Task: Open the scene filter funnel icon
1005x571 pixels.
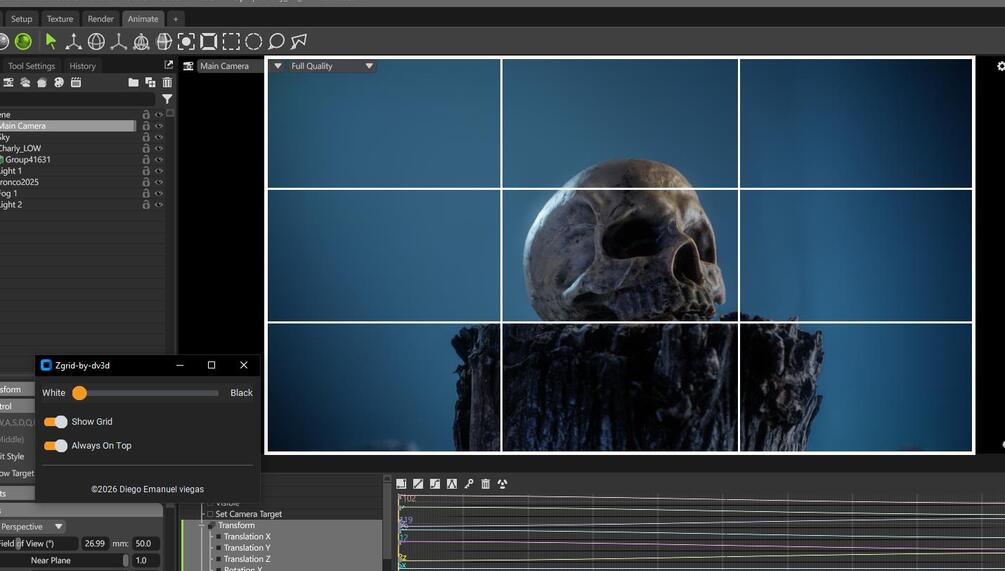Action: (167, 99)
